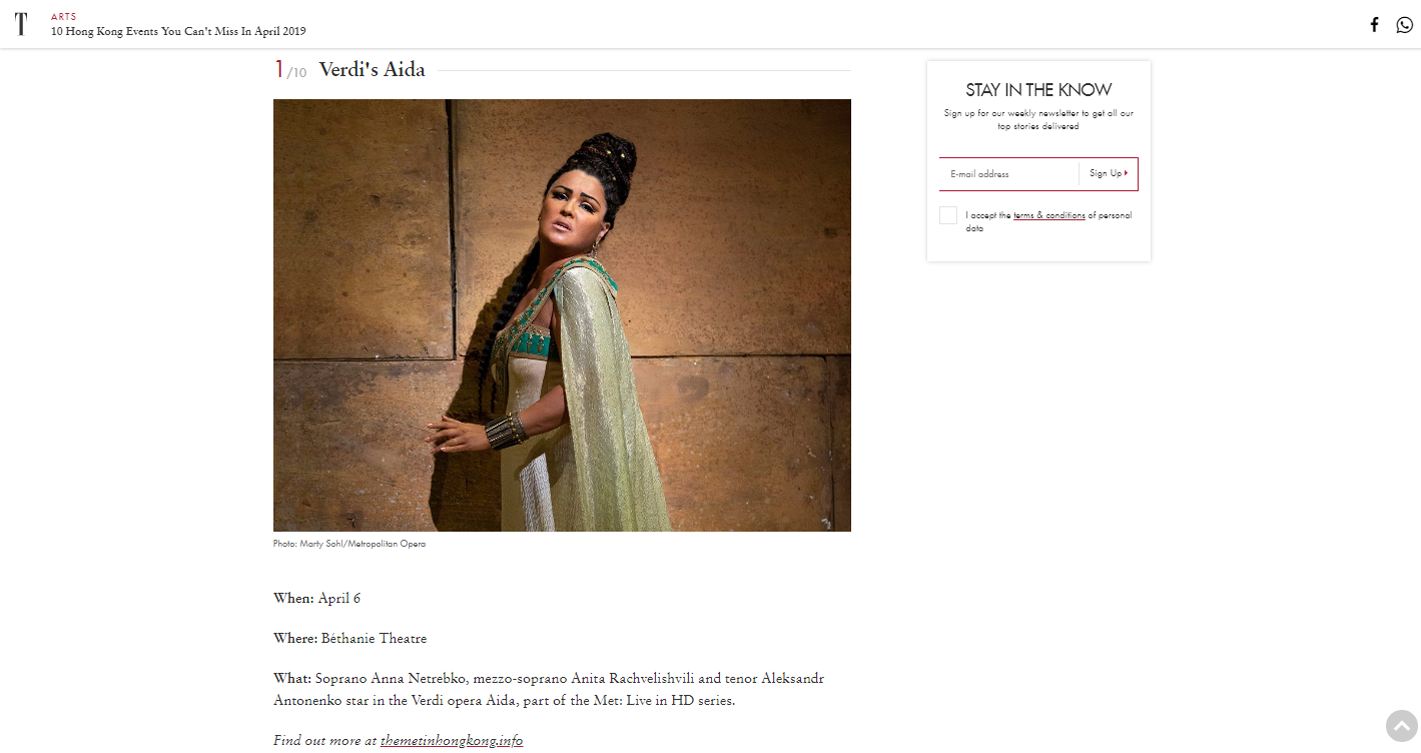The image size is (1421, 753).
Task: Open the ARTS category link
Action: pos(63,17)
